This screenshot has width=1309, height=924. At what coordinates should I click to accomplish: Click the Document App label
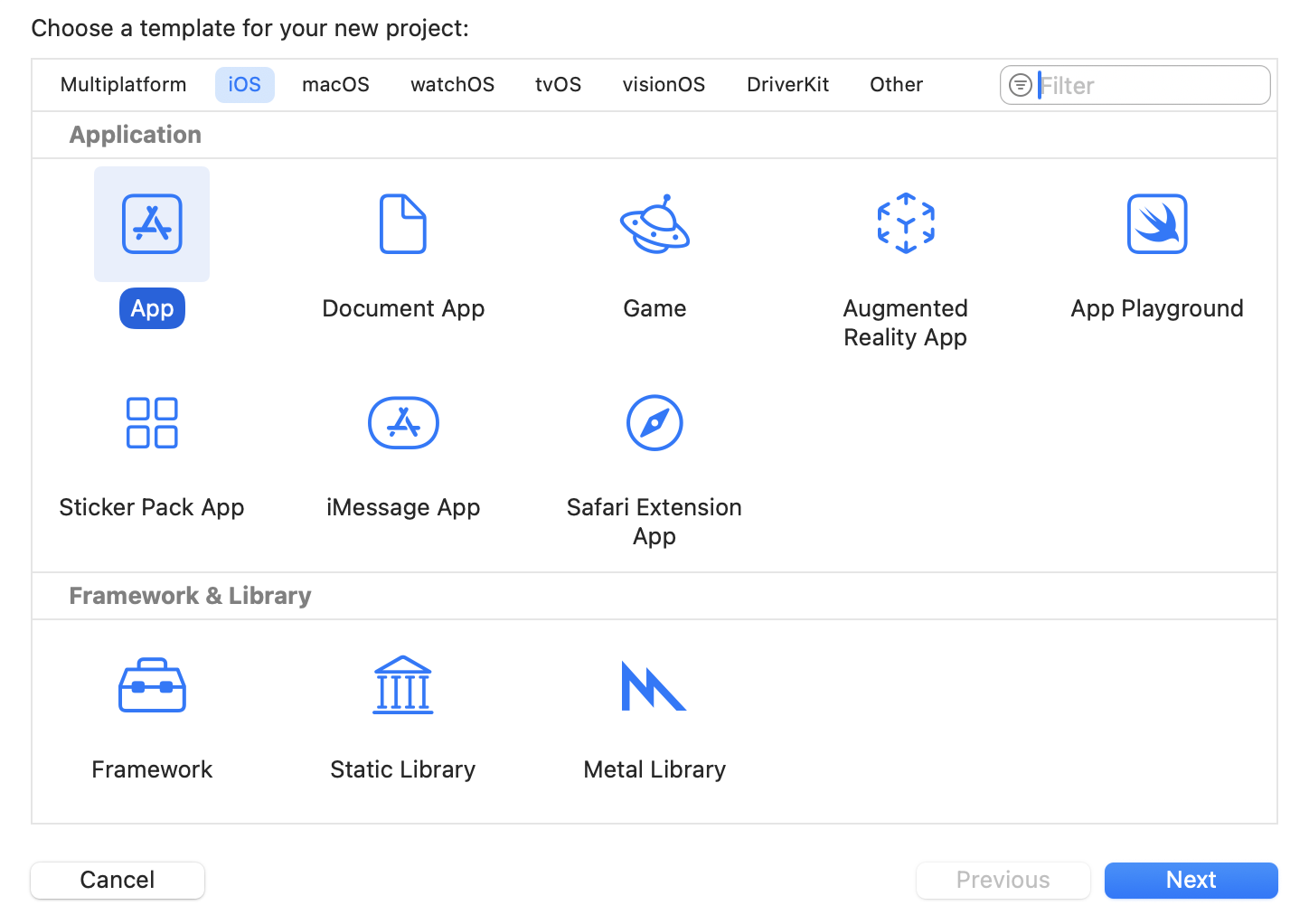(x=403, y=309)
